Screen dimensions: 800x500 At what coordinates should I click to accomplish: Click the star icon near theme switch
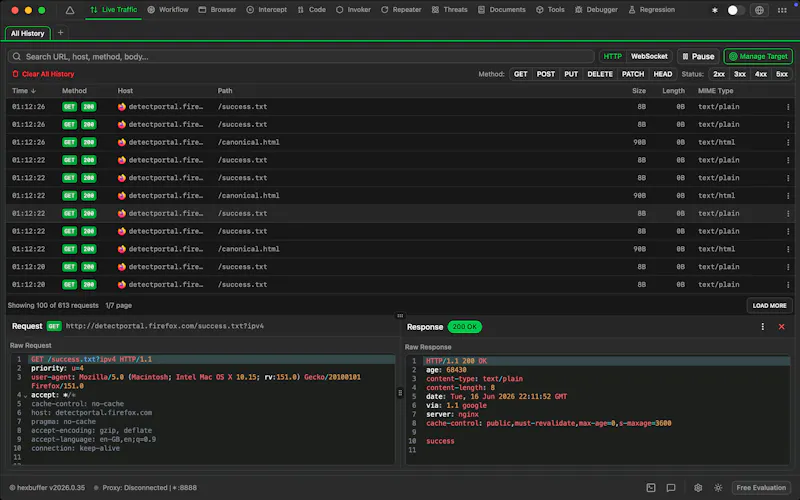715,10
